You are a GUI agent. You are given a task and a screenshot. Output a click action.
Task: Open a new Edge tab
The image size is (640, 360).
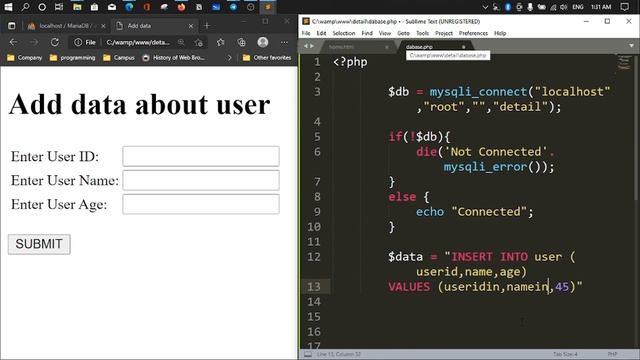click(207, 26)
